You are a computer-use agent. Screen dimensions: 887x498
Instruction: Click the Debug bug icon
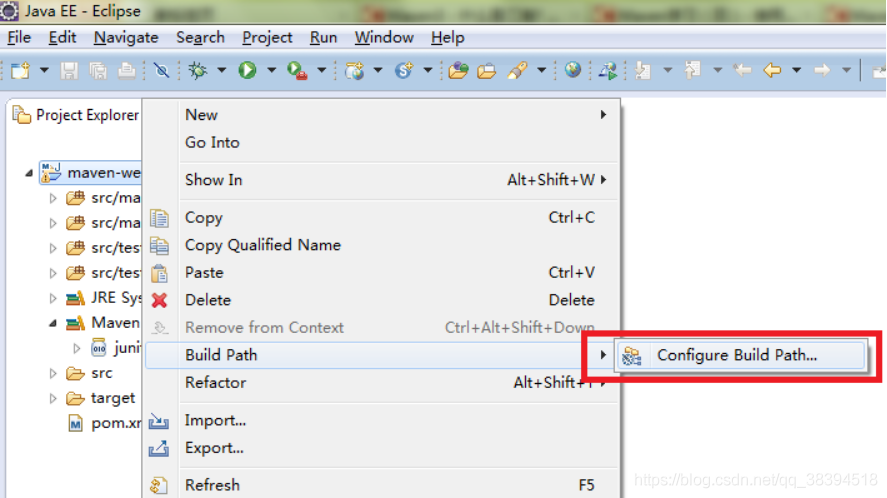click(198, 71)
